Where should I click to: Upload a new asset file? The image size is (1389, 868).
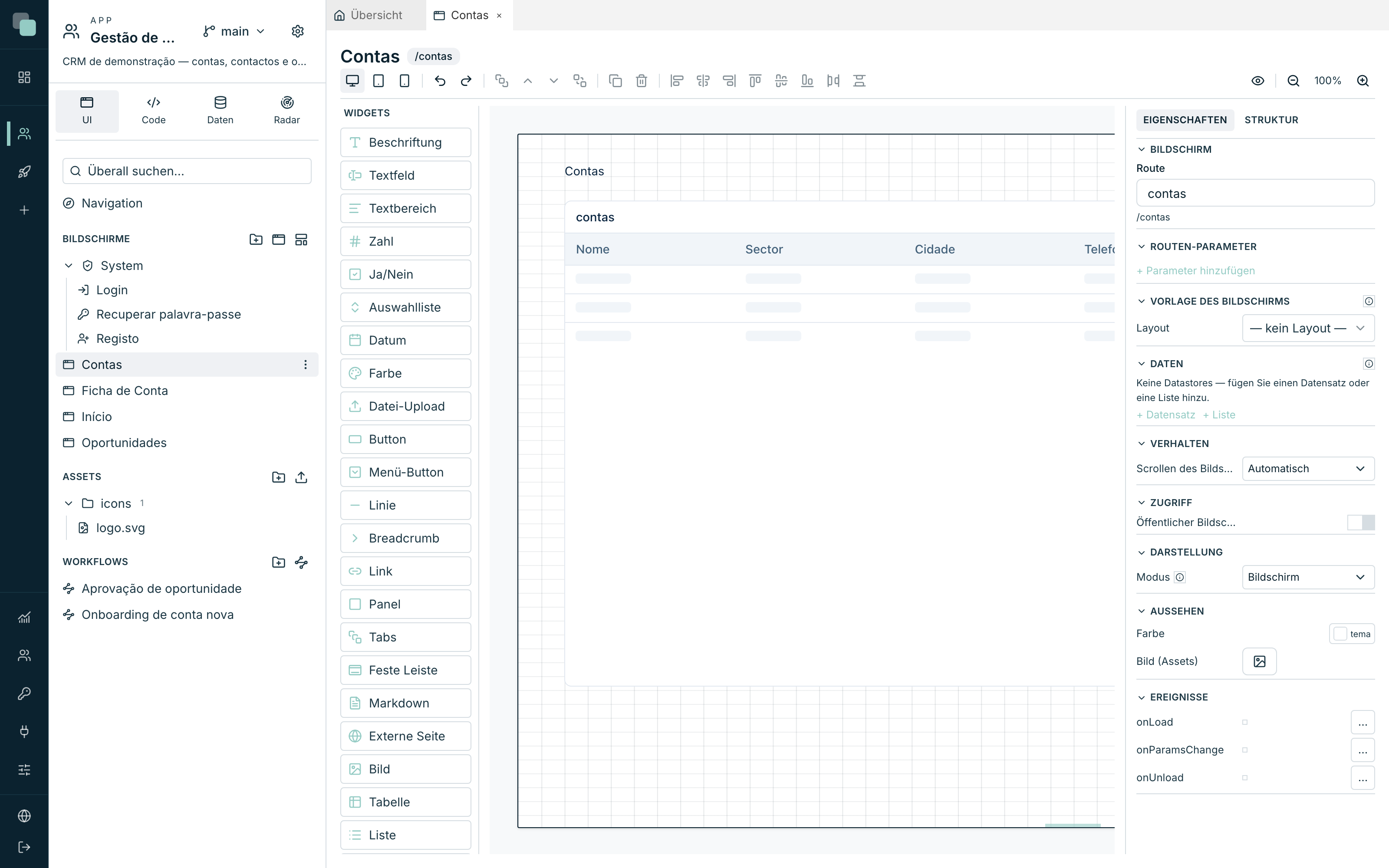pyautogui.click(x=301, y=477)
